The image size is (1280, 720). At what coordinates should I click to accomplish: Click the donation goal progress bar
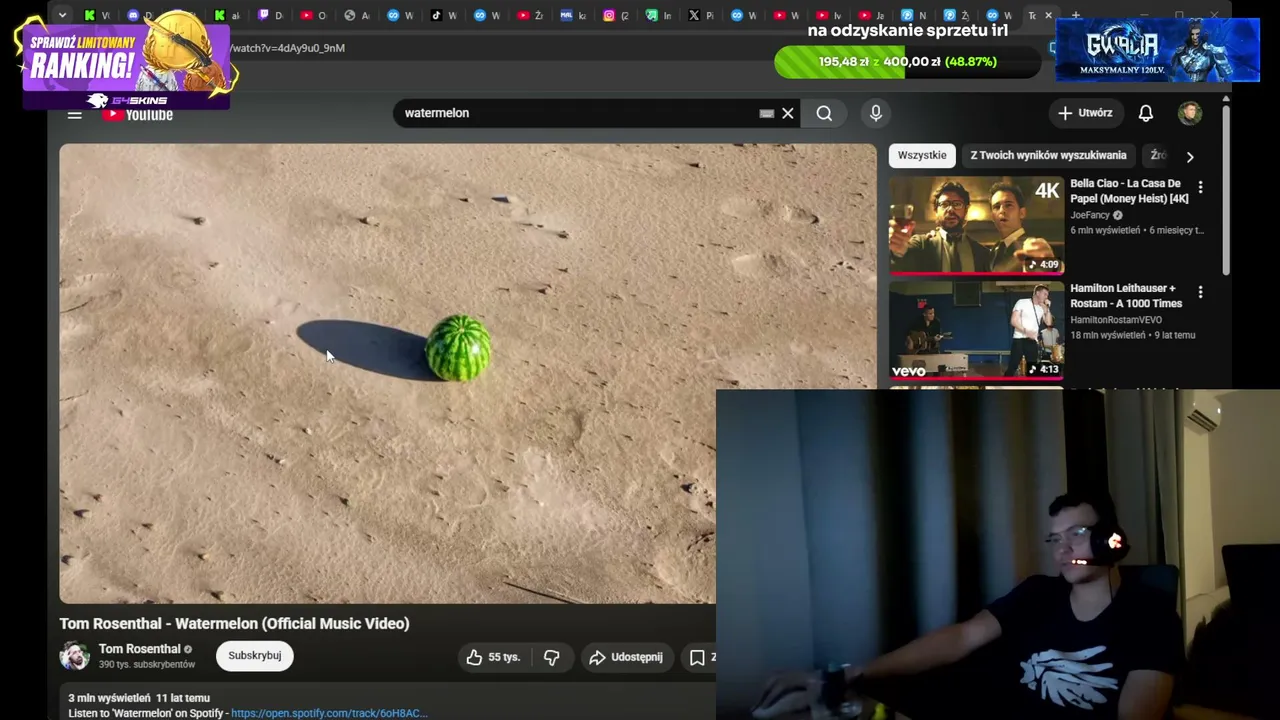[907, 62]
